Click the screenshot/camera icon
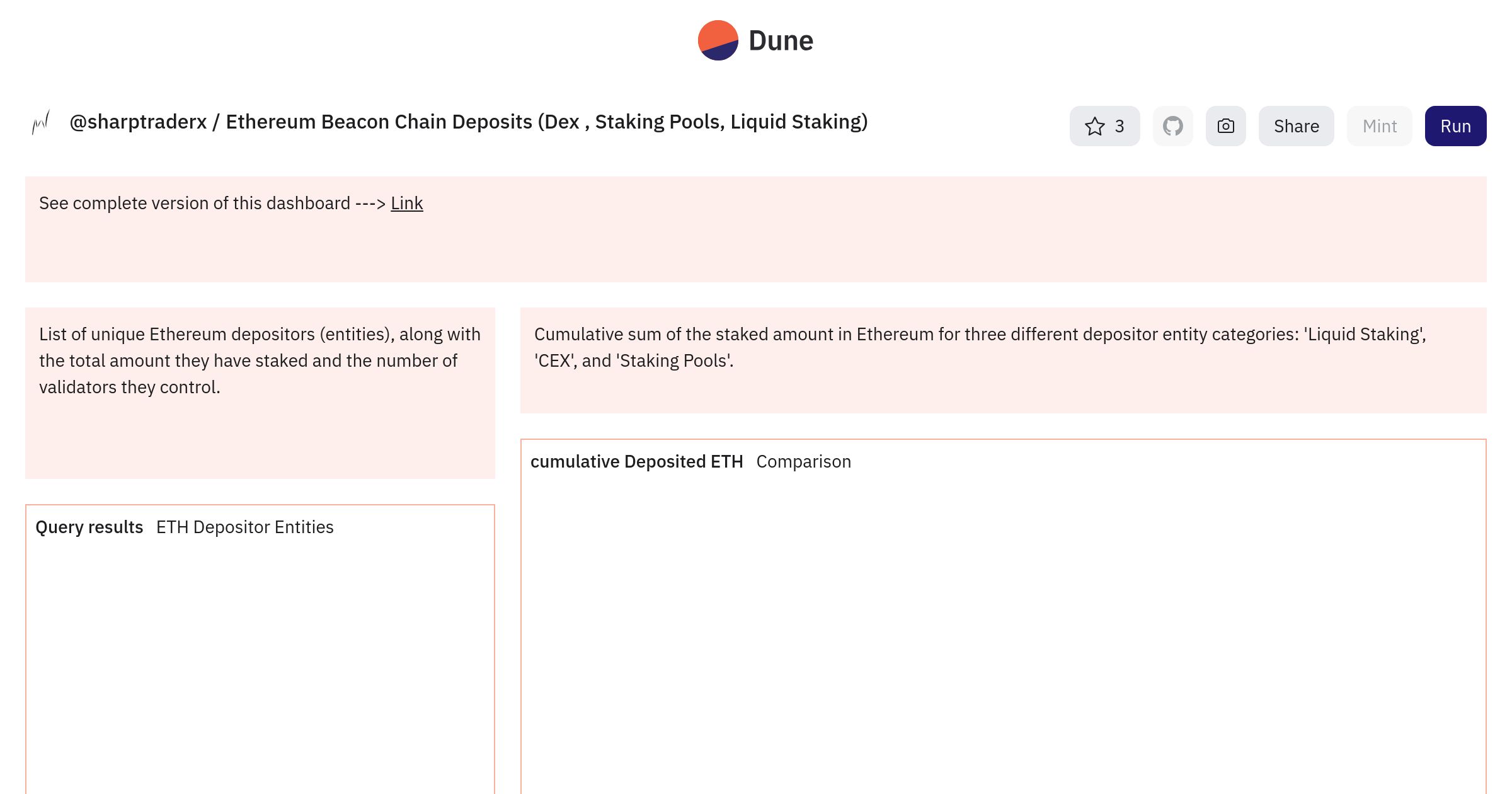This screenshot has width=1512, height=794. (x=1225, y=126)
